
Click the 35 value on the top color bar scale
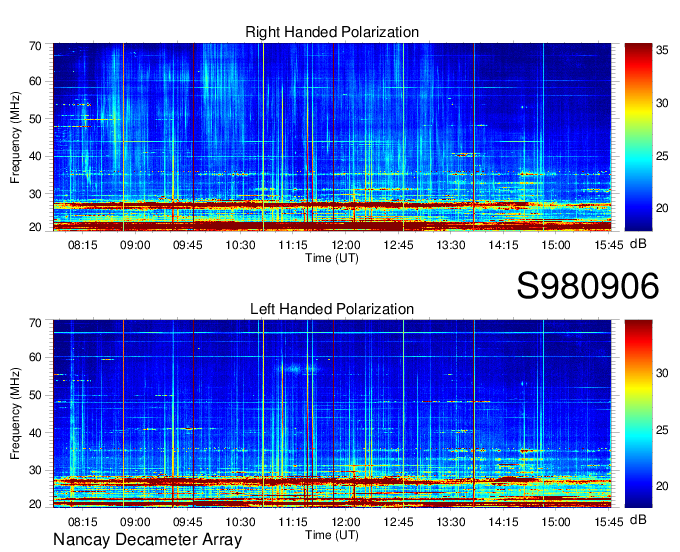tap(662, 50)
